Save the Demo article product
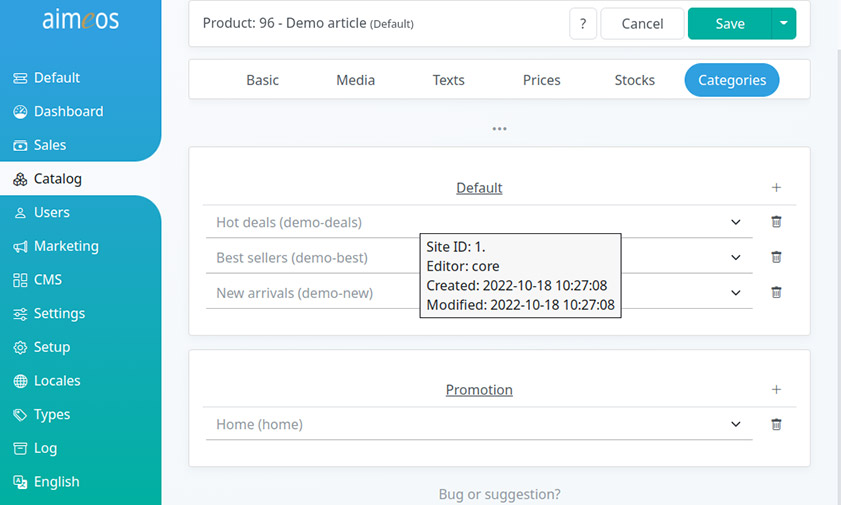This screenshot has width=841, height=505. click(729, 24)
